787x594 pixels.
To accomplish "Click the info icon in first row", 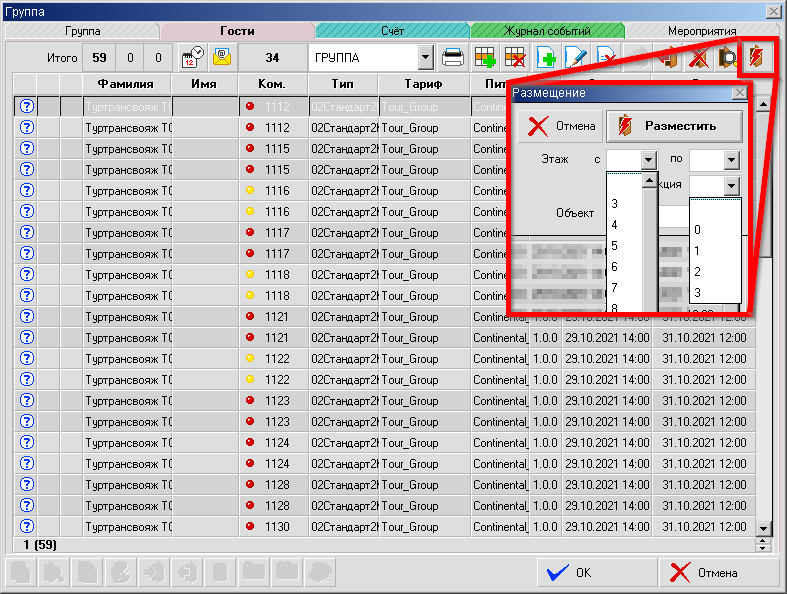I will point(27,106).
